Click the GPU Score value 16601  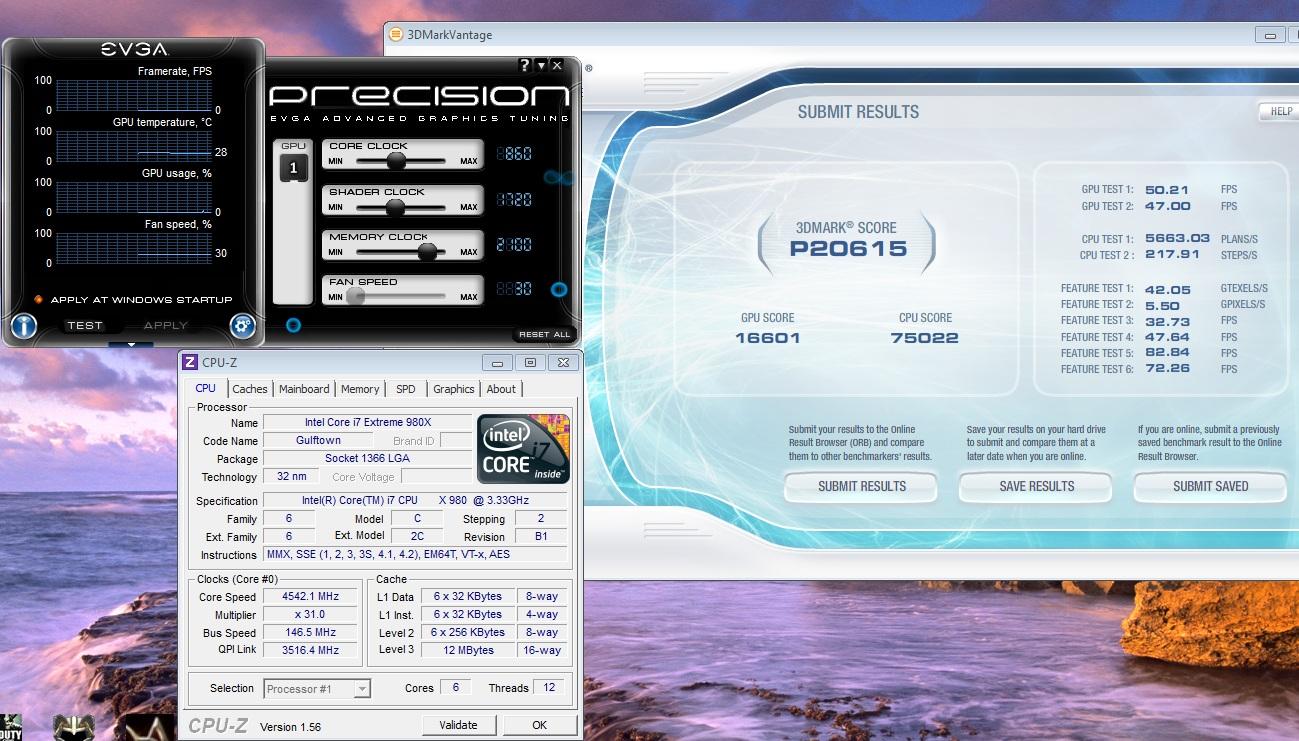[768, 338]
